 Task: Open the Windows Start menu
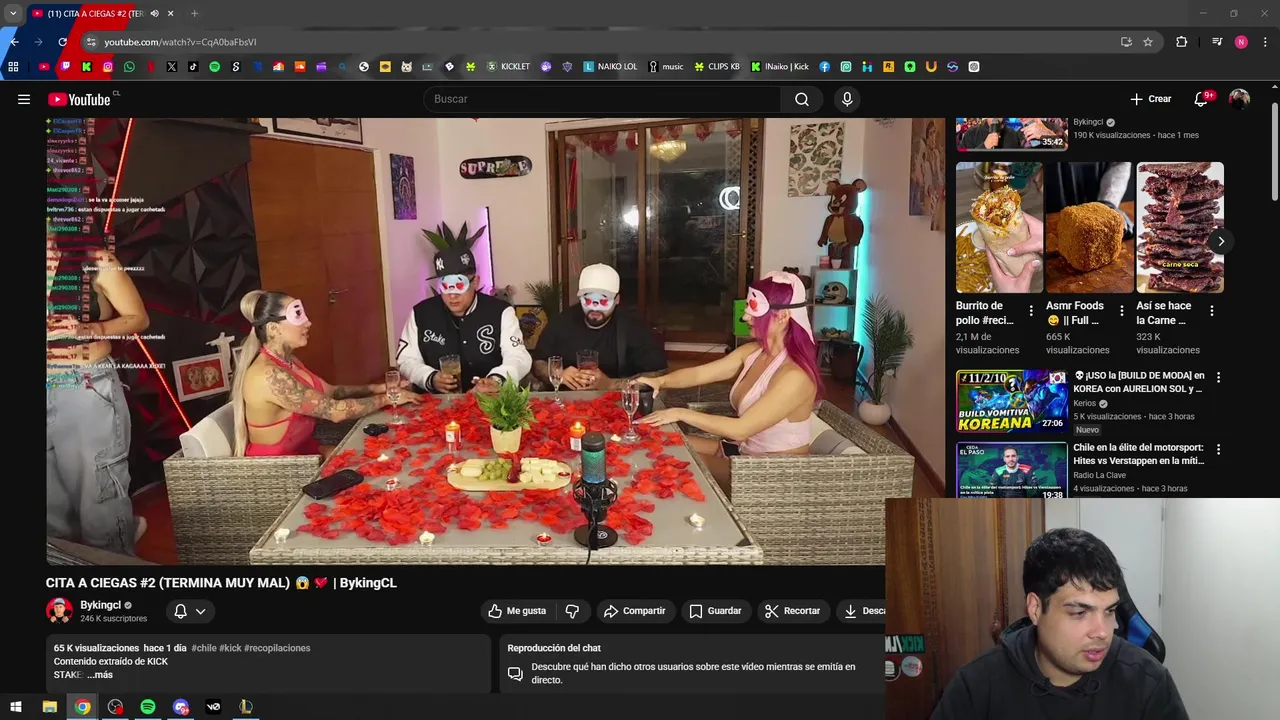tap(16, 707)
